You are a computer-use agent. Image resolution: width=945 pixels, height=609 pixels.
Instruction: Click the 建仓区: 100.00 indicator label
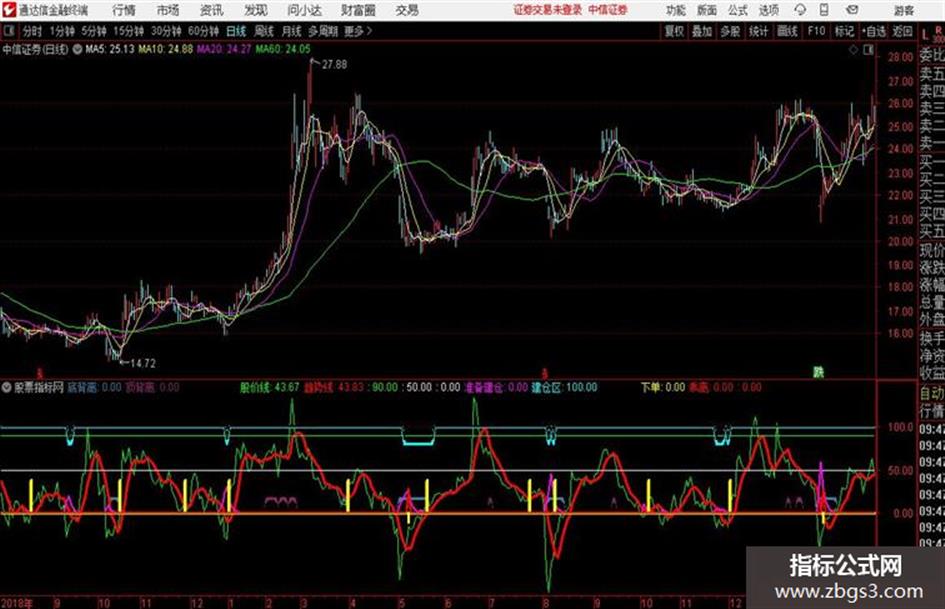(564, 387)
